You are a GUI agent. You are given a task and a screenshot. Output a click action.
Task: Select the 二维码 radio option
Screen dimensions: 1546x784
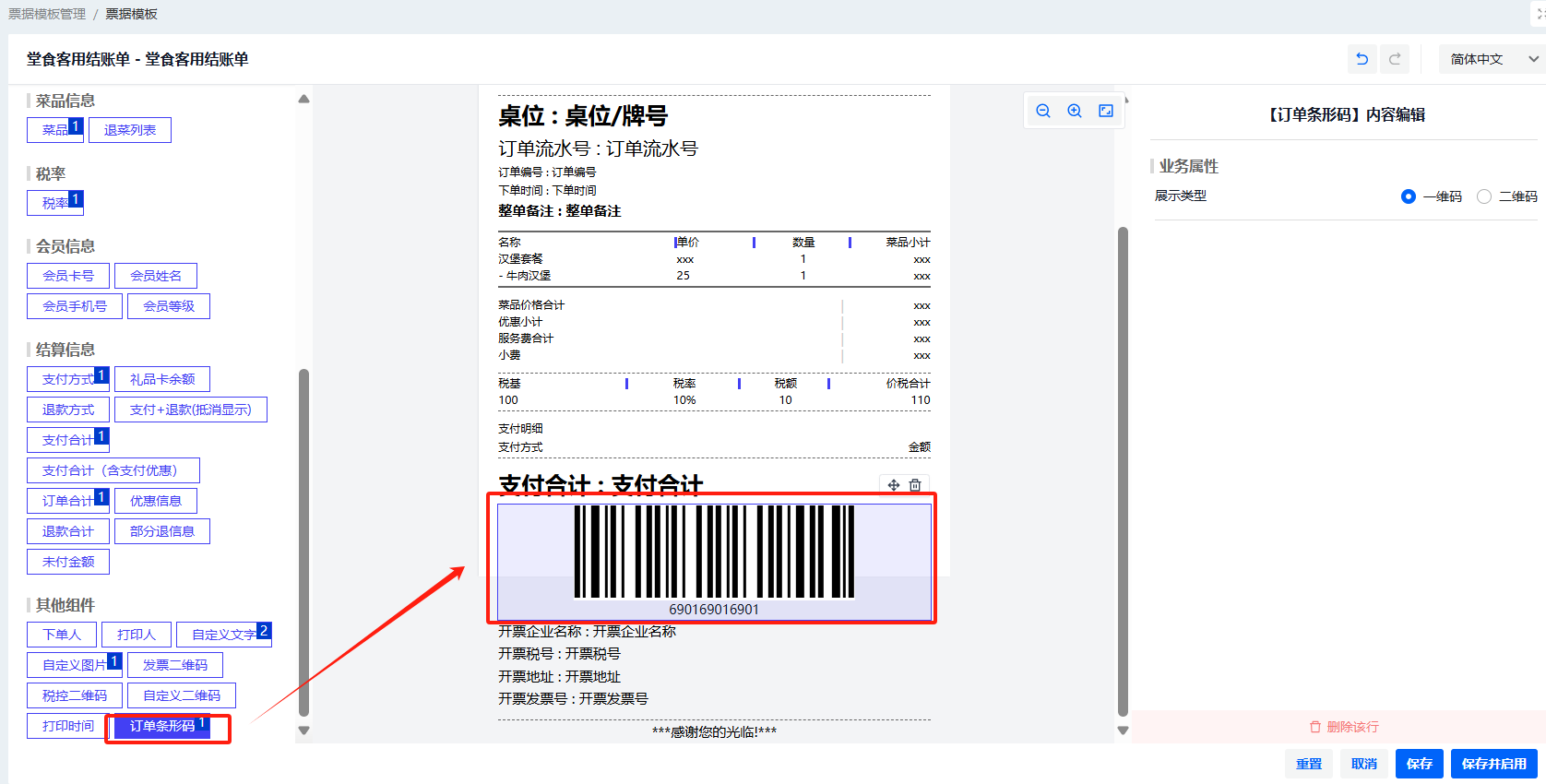pos(1484,196)
